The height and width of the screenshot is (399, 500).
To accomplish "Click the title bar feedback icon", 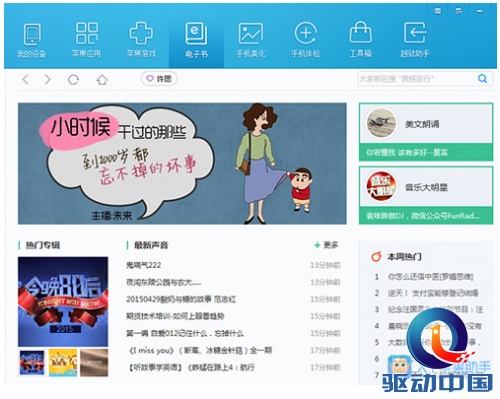I will coord(438,11).
